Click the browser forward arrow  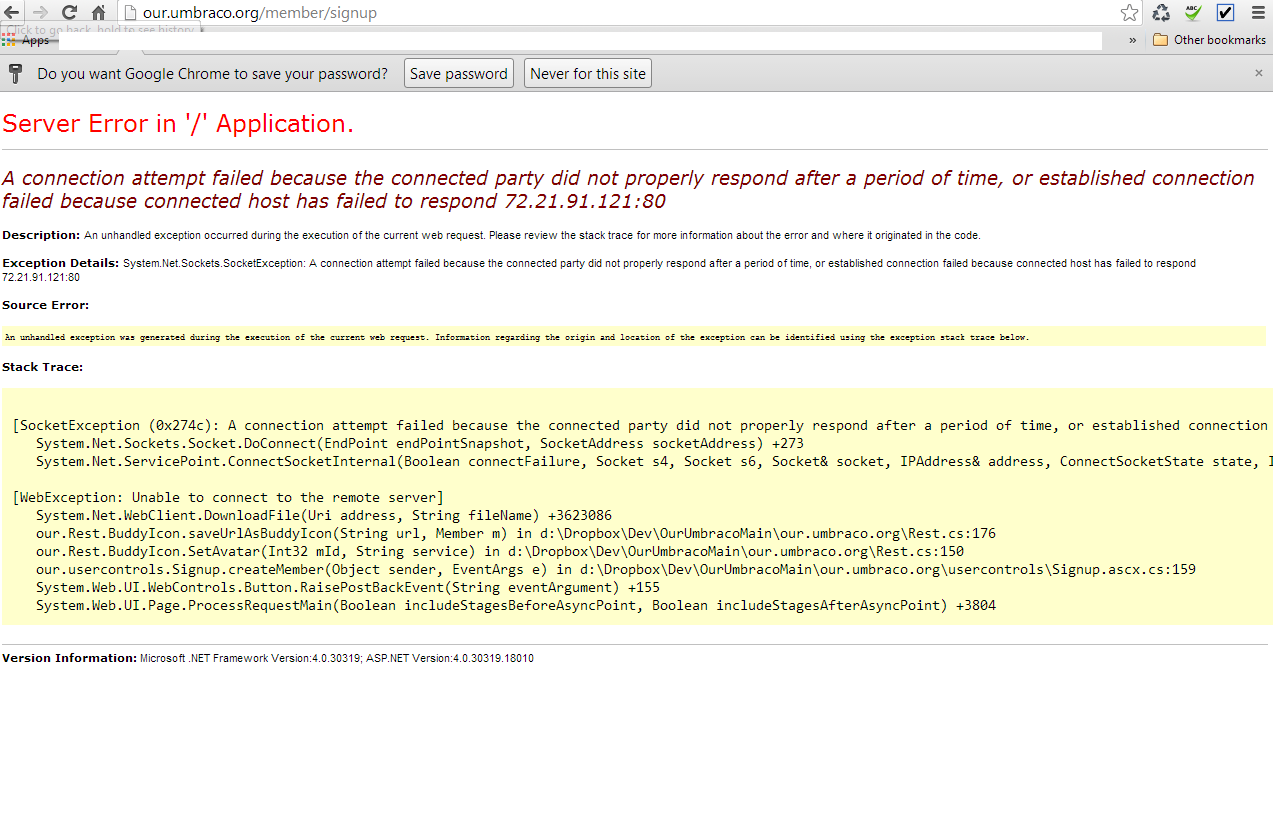click(x=40, y=13)
